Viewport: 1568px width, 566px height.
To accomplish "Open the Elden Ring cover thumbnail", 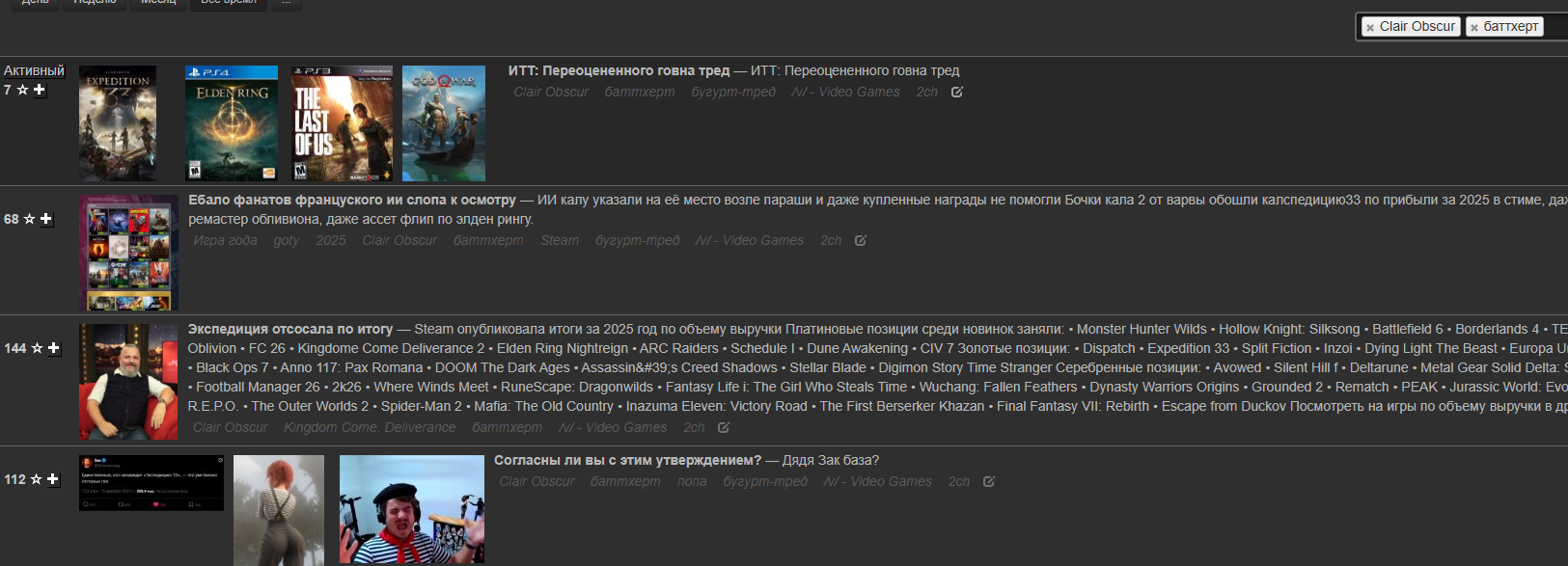I will [x=232, y=123].
